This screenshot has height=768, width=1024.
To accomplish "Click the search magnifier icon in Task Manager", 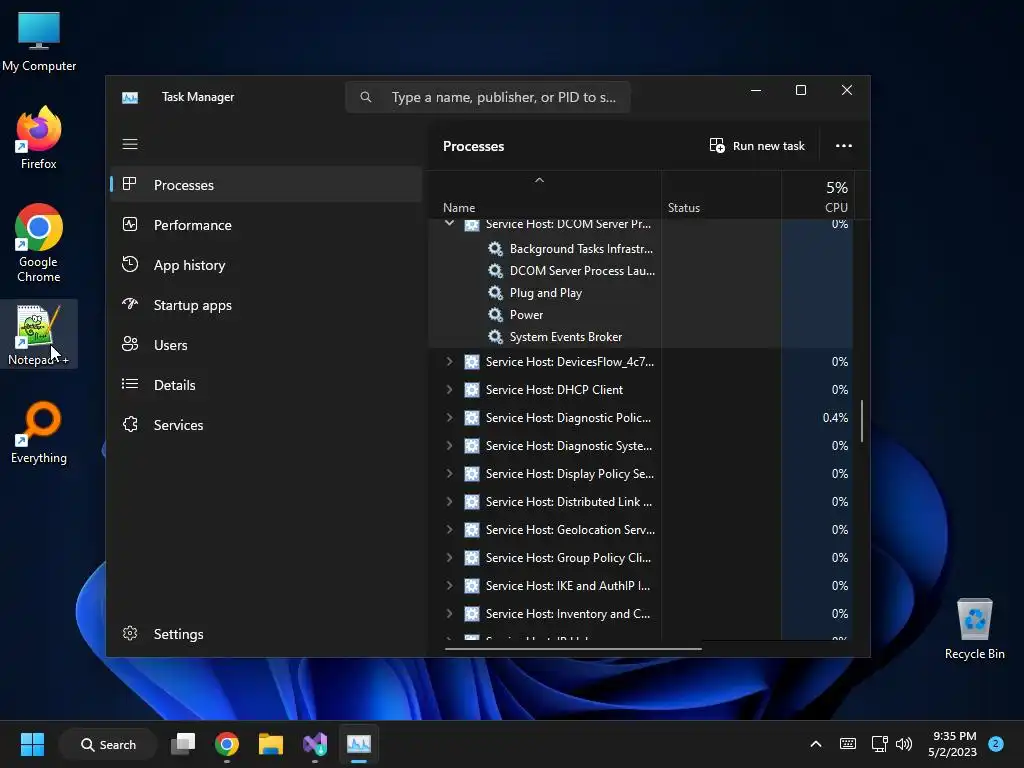I will (366, 97).
